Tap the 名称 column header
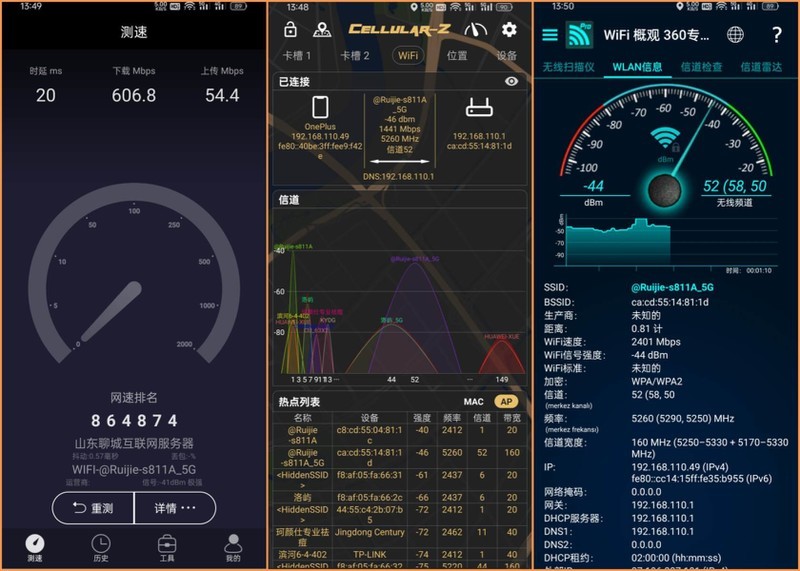This screenshot has width=800, height=571. (x=303, y=418)
